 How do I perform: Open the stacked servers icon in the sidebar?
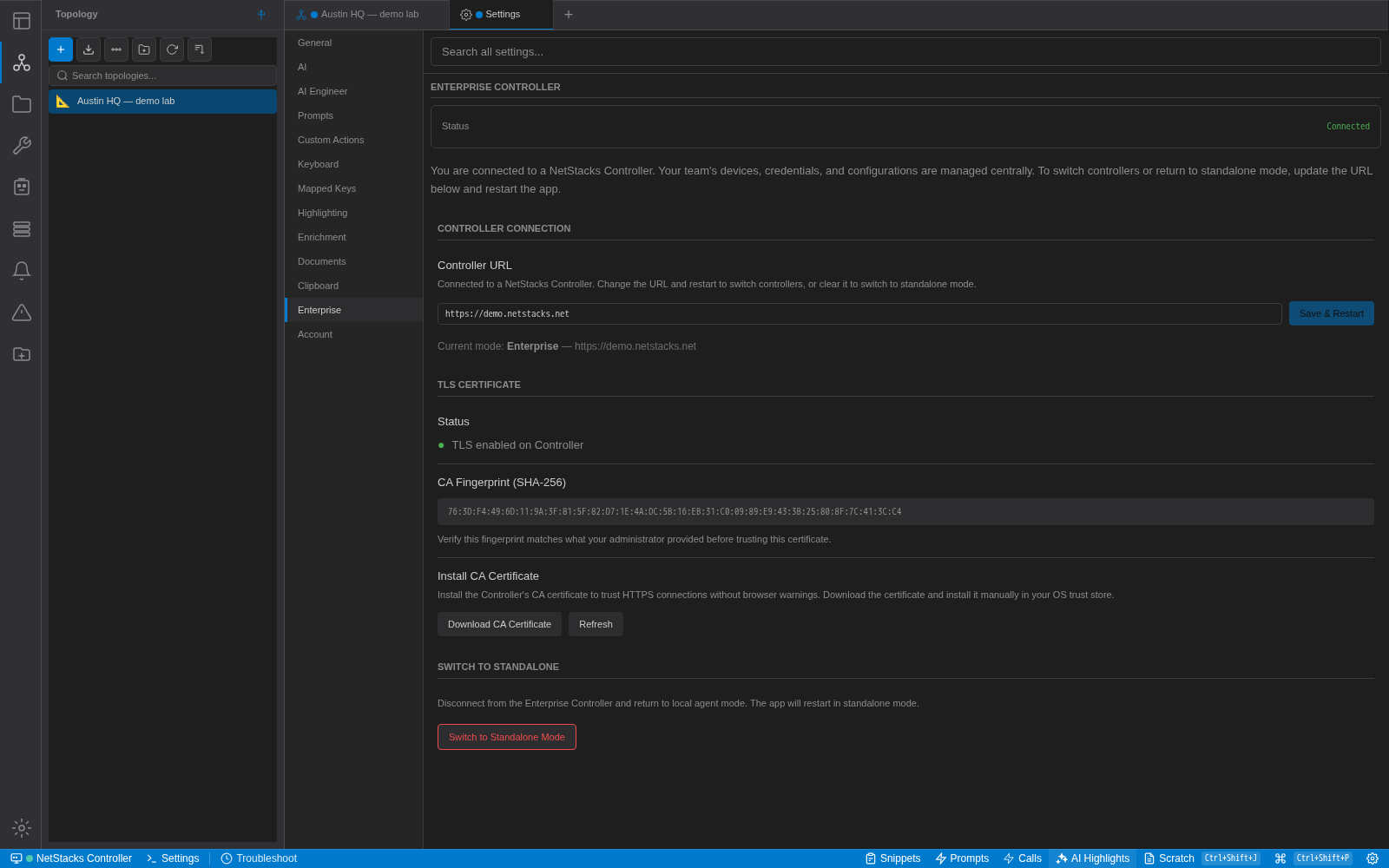pos(22,229)
